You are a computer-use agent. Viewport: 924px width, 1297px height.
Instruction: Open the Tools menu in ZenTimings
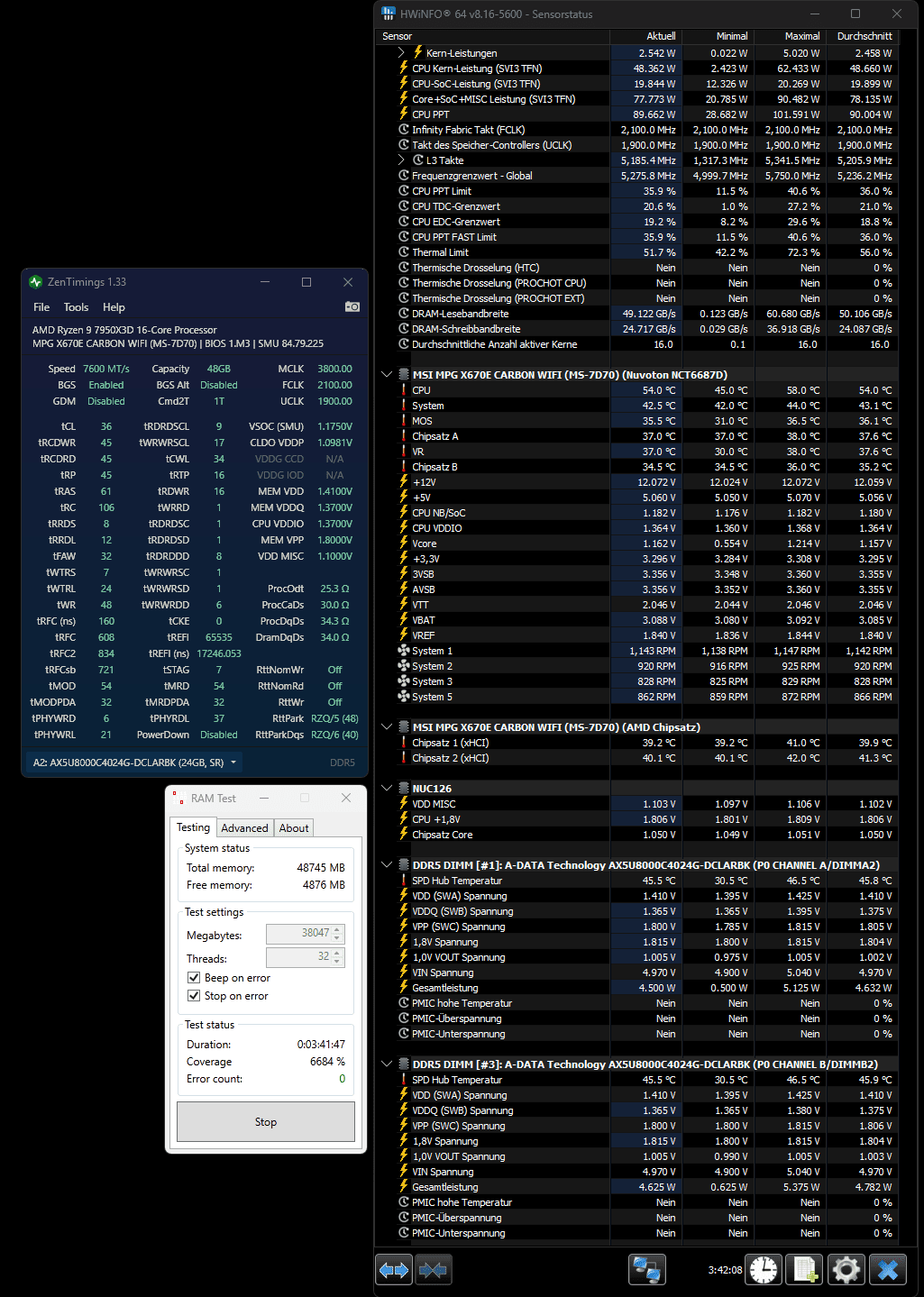pyautogui.click(x=77, y=307)
